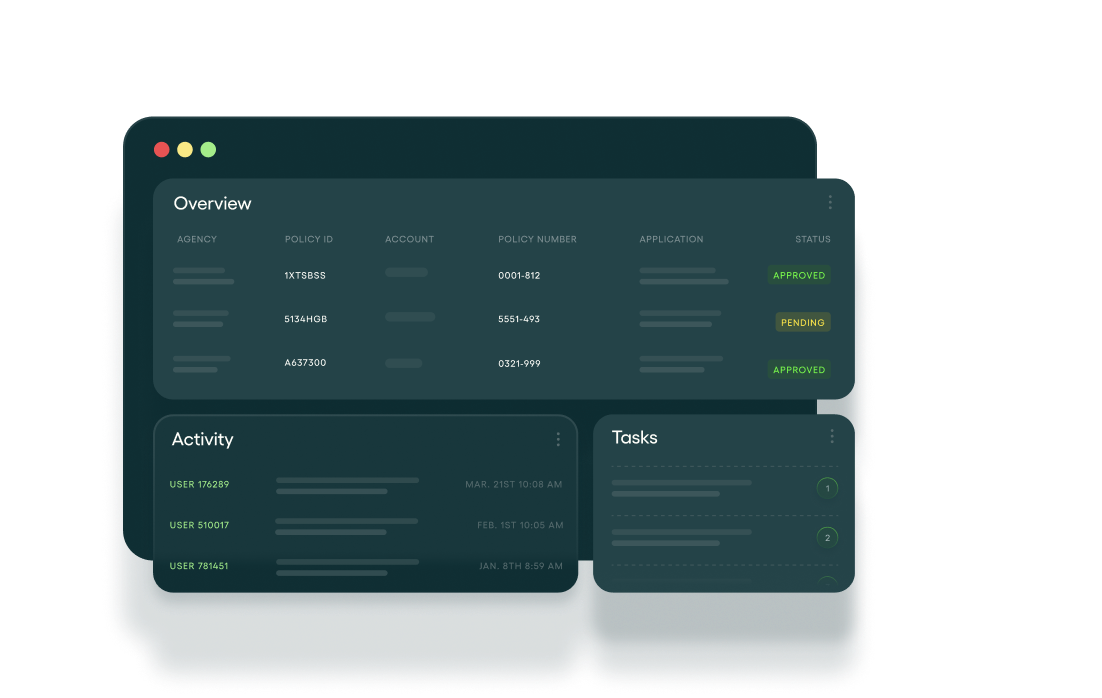
Task: Select policy number 0321-999
Action: (x=519, y=363)
